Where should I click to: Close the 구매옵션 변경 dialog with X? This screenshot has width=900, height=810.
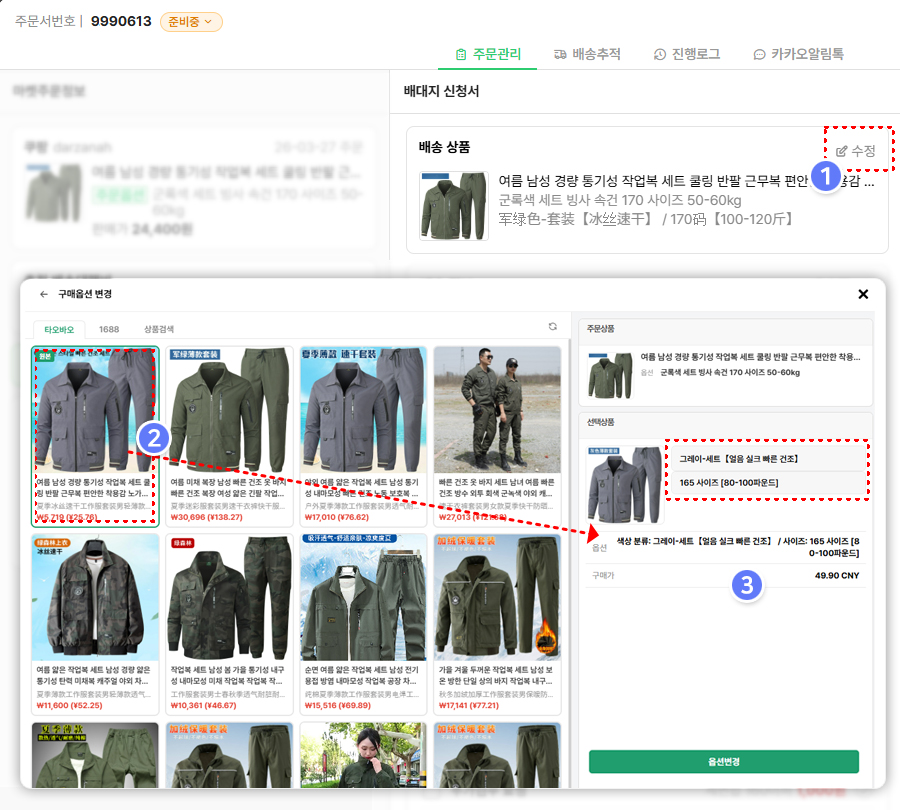tap(863, 294)
